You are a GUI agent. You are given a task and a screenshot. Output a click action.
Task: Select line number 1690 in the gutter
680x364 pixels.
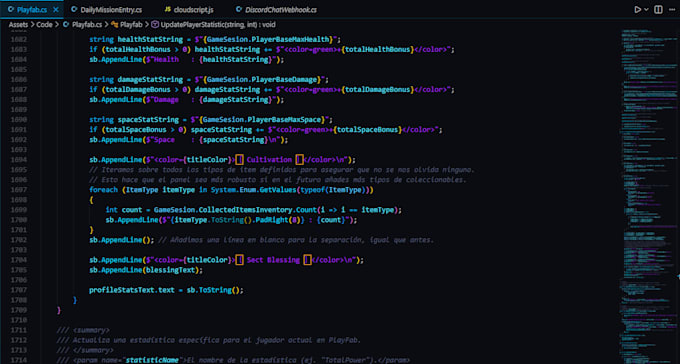click(18, 119)
